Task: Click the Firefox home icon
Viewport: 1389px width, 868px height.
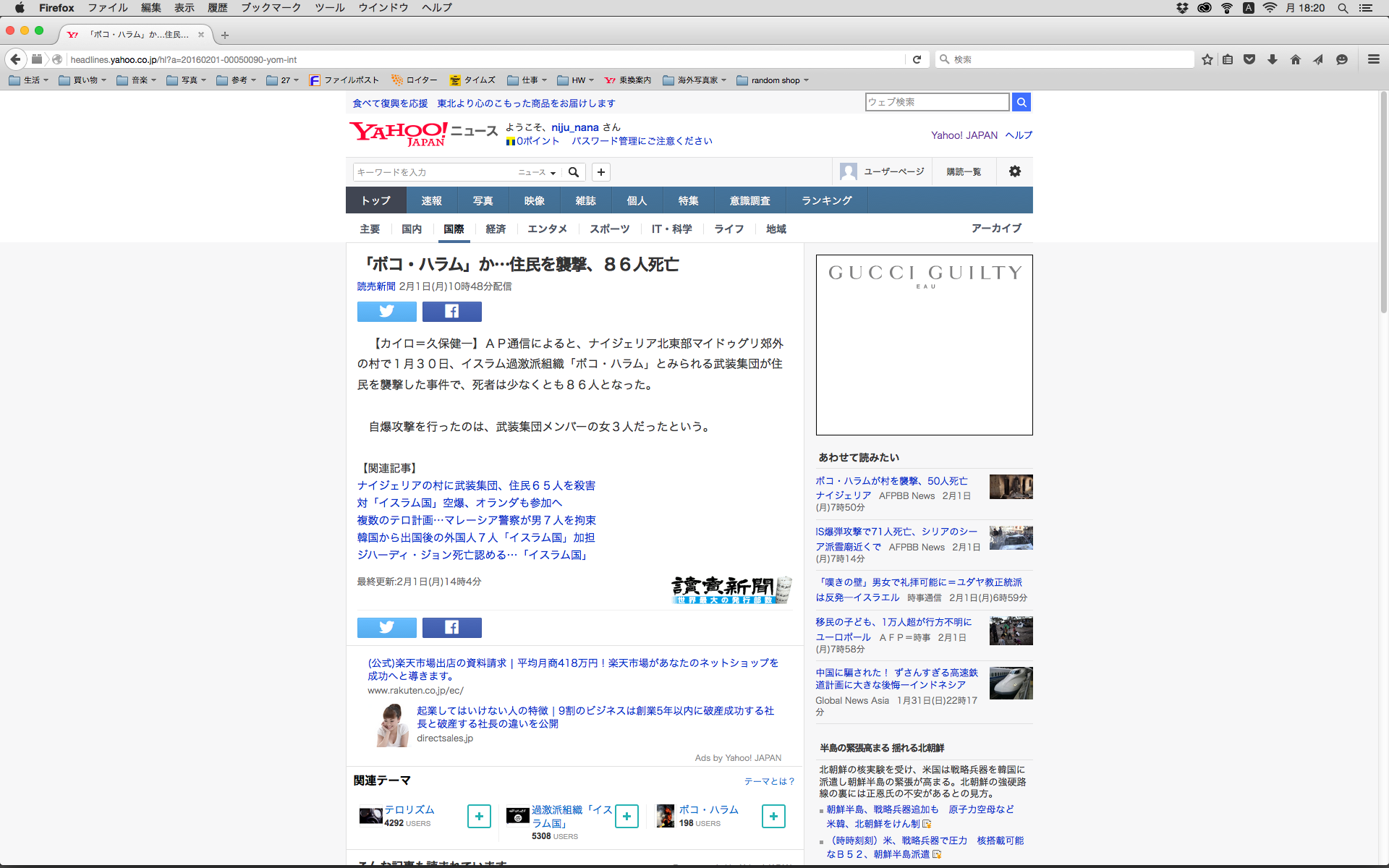Action: point(1295,59)
